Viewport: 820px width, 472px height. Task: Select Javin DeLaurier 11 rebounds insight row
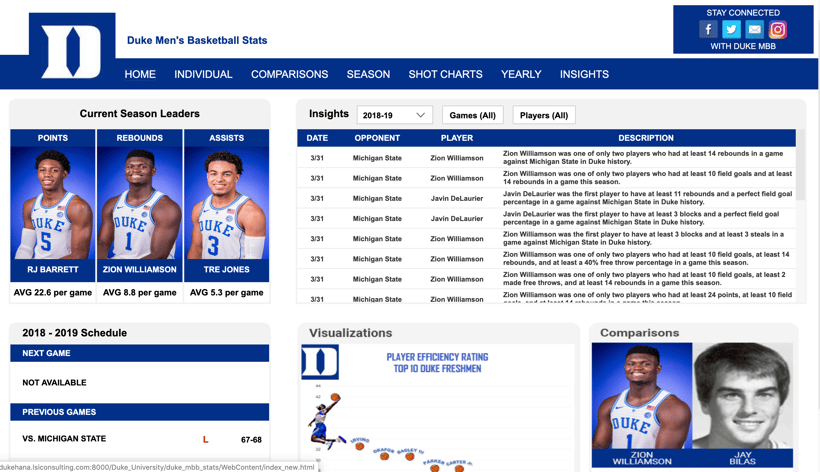click(546, 198)
